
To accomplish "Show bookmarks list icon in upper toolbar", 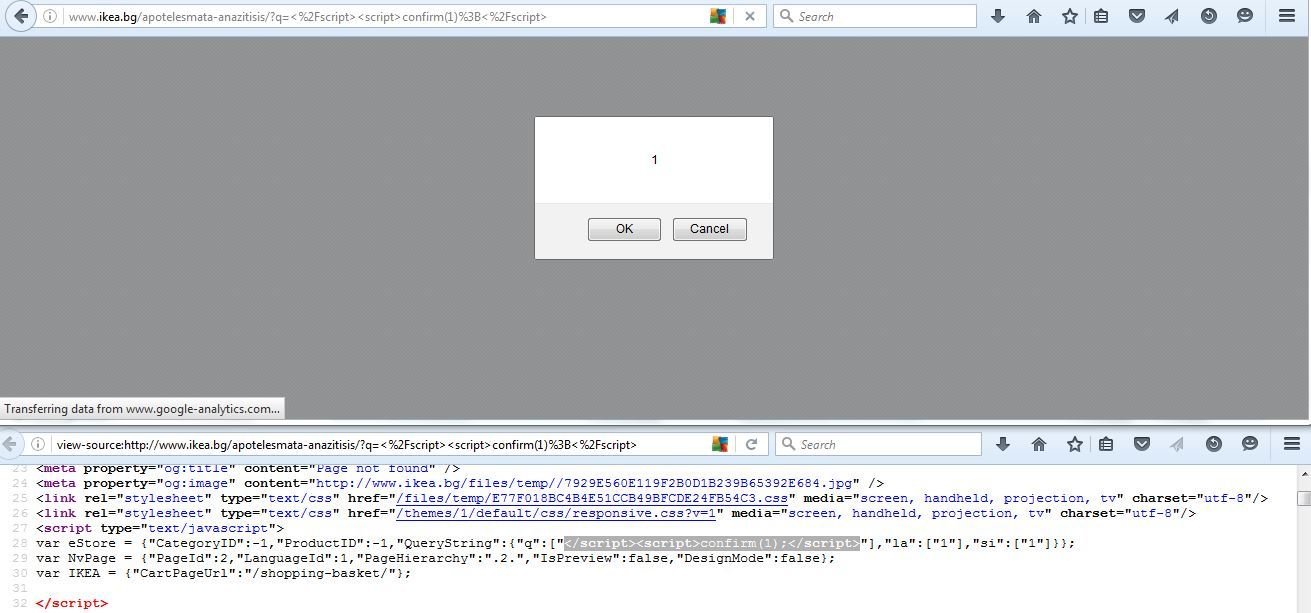I will click(x=1101, y=16).
